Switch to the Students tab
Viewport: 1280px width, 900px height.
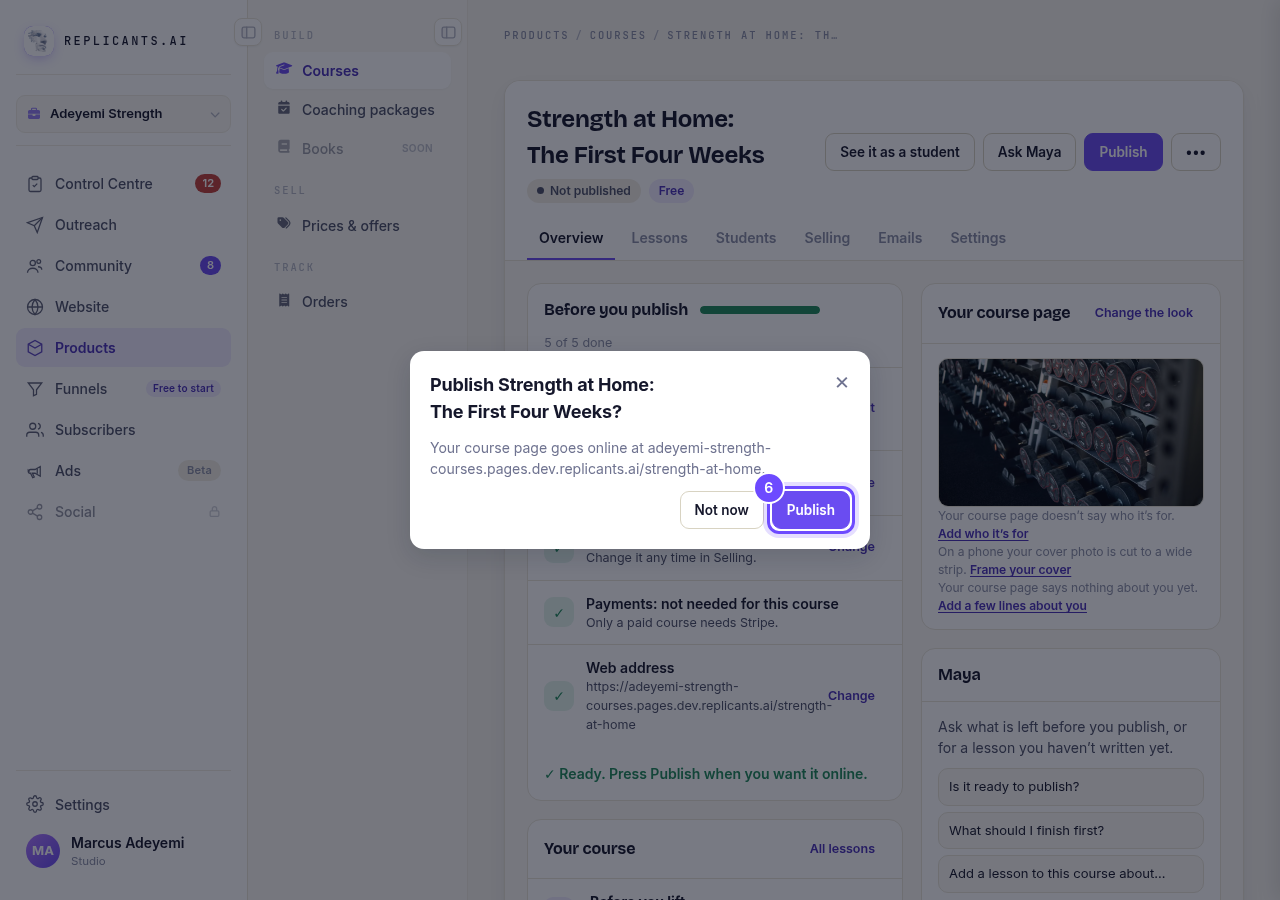click(x=746, y=238)
